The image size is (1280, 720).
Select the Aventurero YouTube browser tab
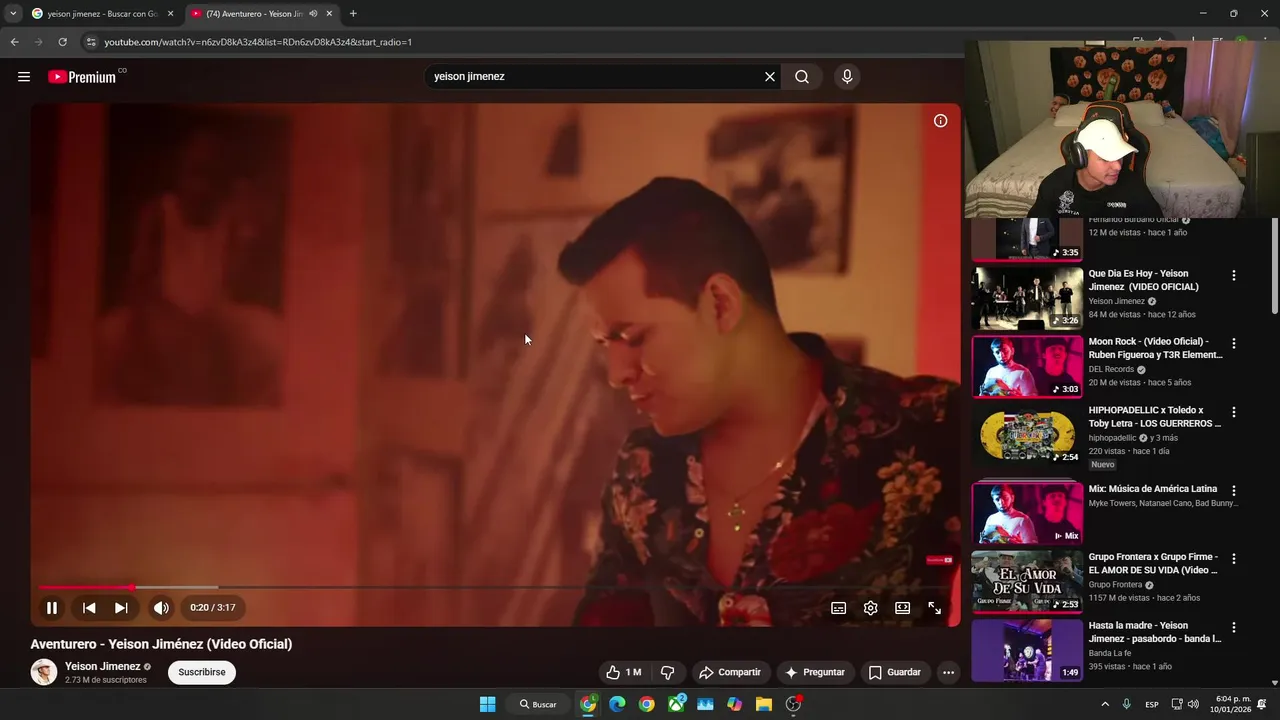[255, 14]
